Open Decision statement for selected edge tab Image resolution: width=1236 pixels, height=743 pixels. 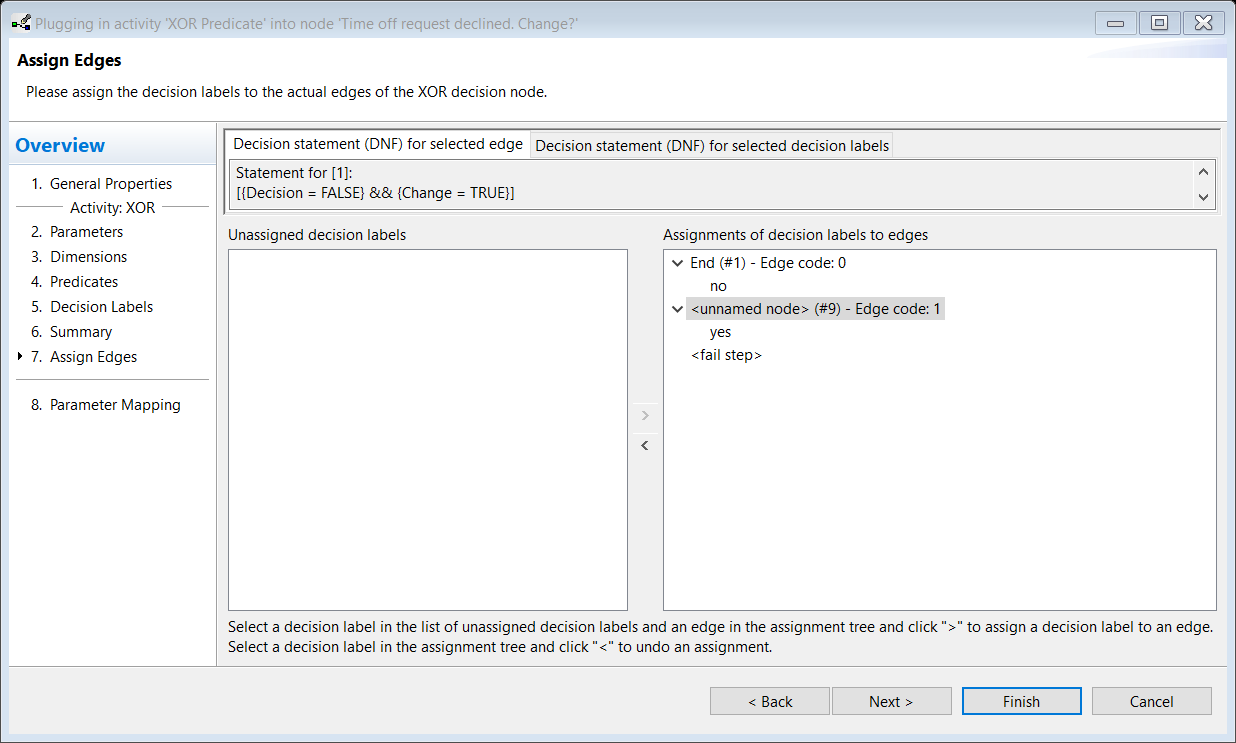377,144
